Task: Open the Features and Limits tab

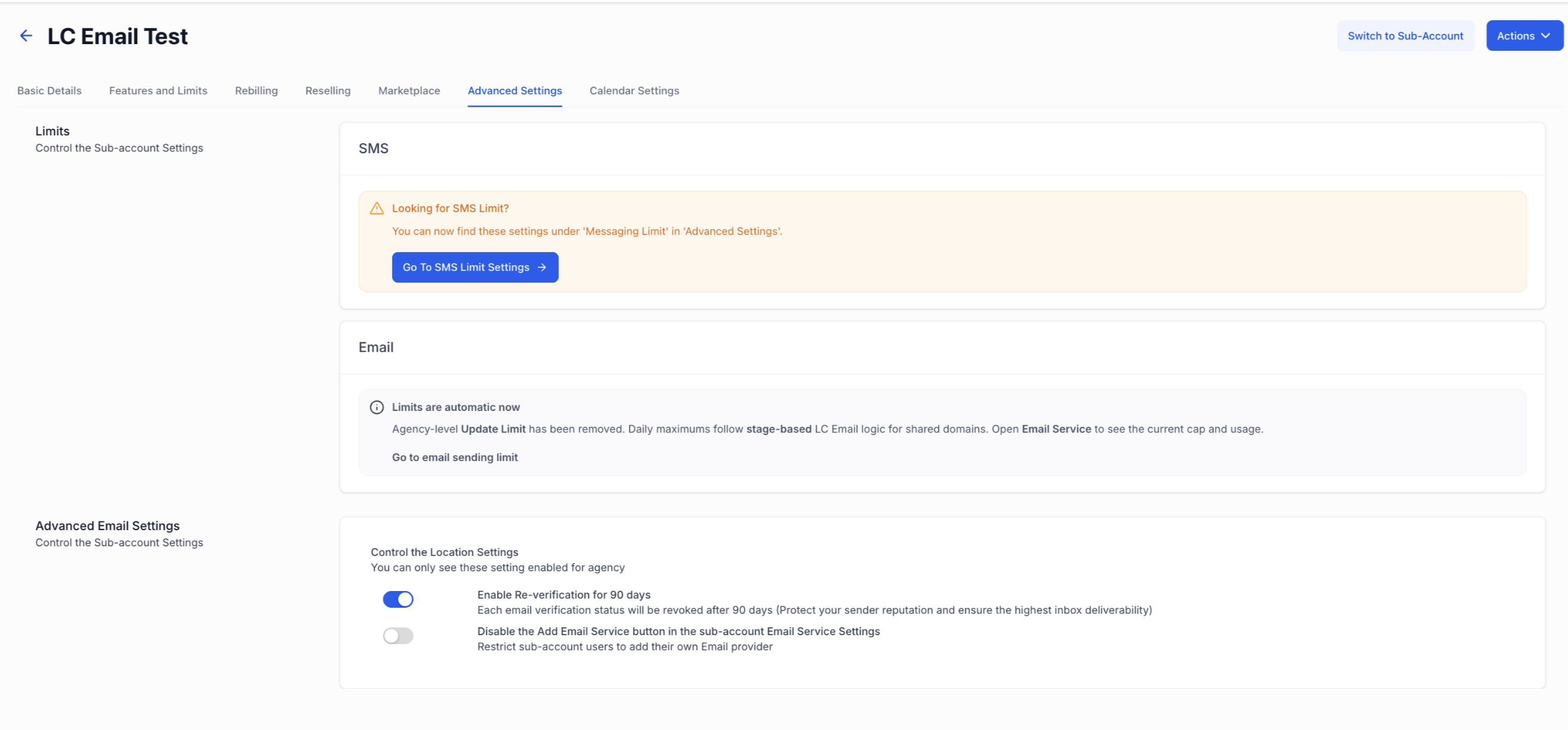Action: click(158, 91)
